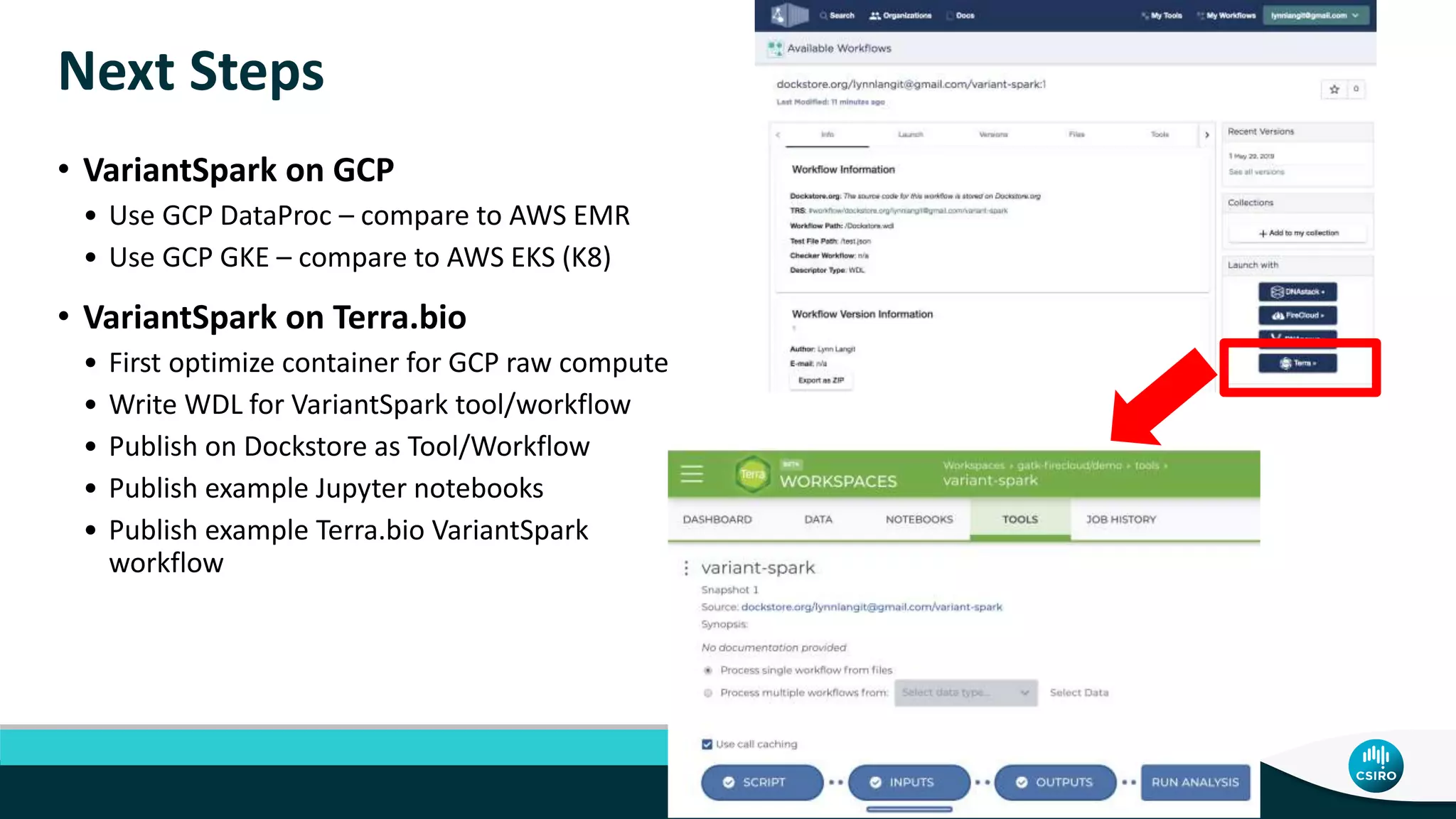This screenshot has height=819, width=1456.
Task: Click the star count box showing 0
Action: 1356,89
